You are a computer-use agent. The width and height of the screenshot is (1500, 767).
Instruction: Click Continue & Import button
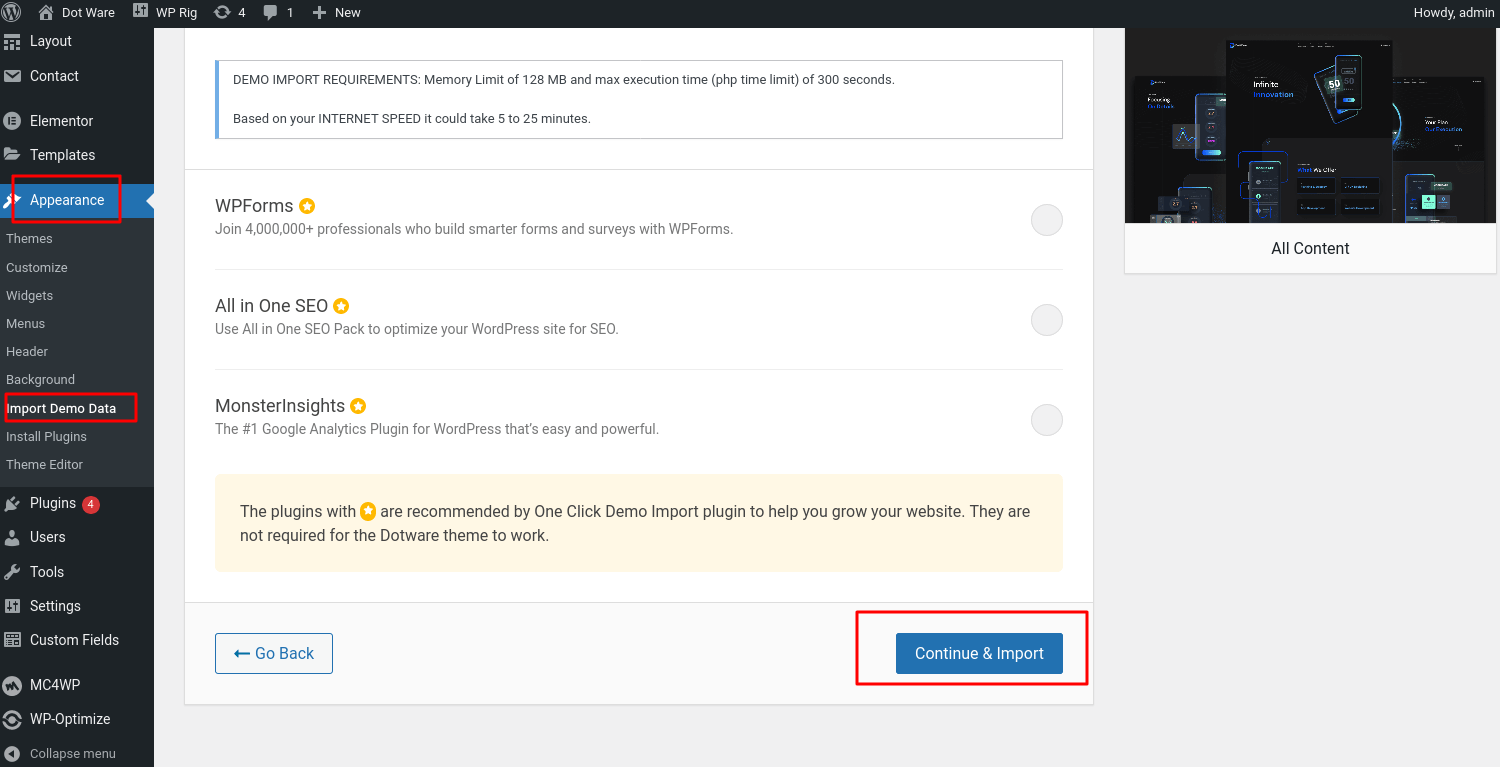tap(979, 653)
